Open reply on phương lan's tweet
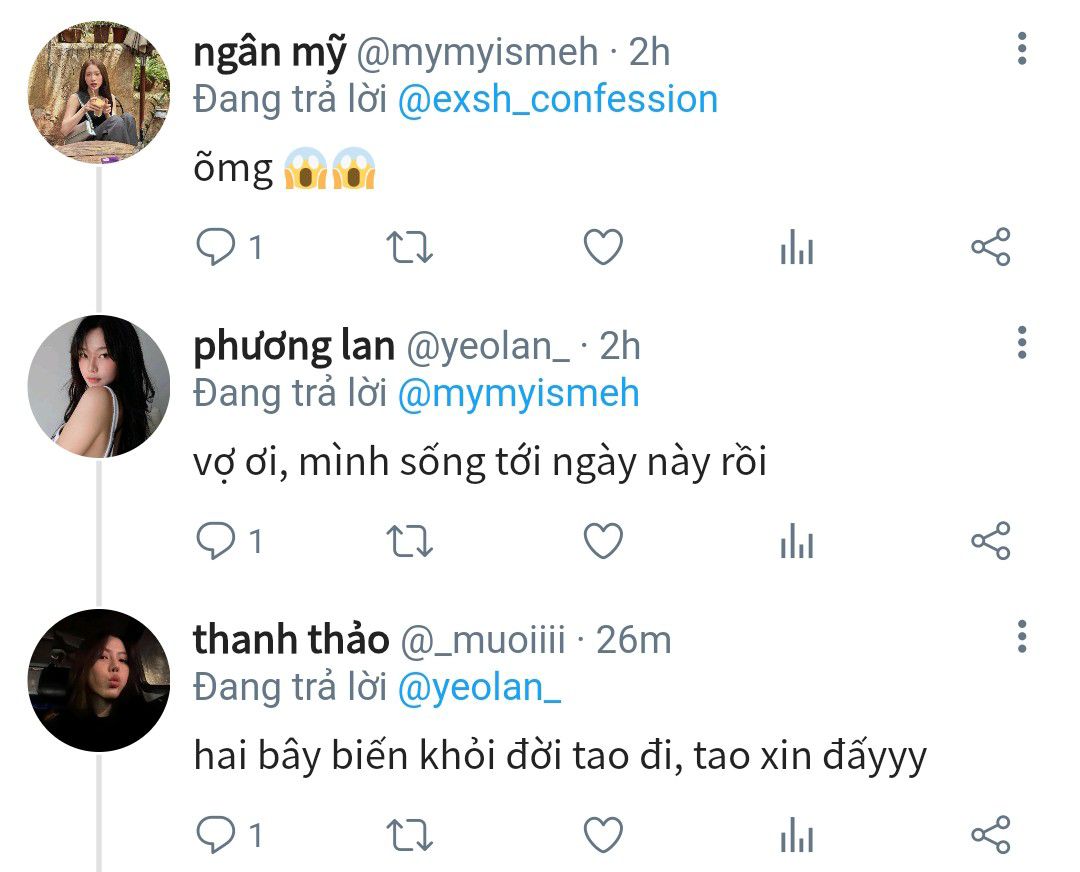The height and width of the screenshot is (872, 1080). point(216,541)
